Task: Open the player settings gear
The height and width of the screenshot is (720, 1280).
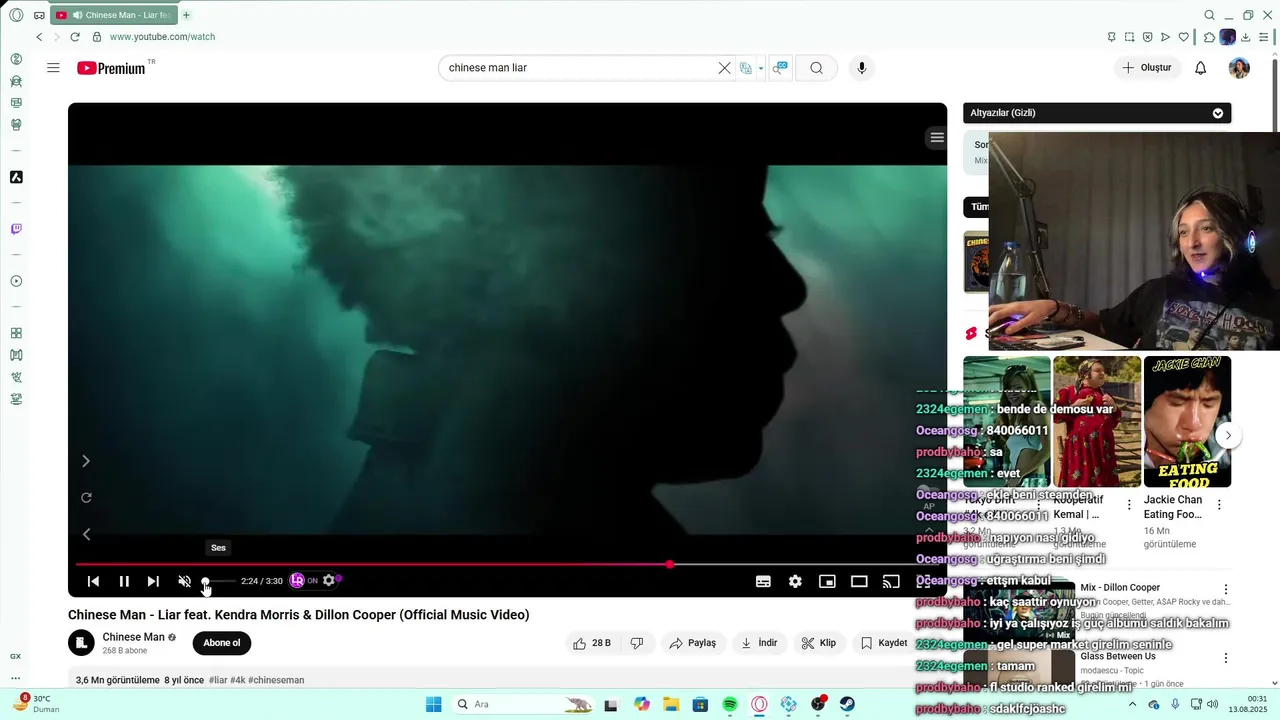Action: click(795, 581)
